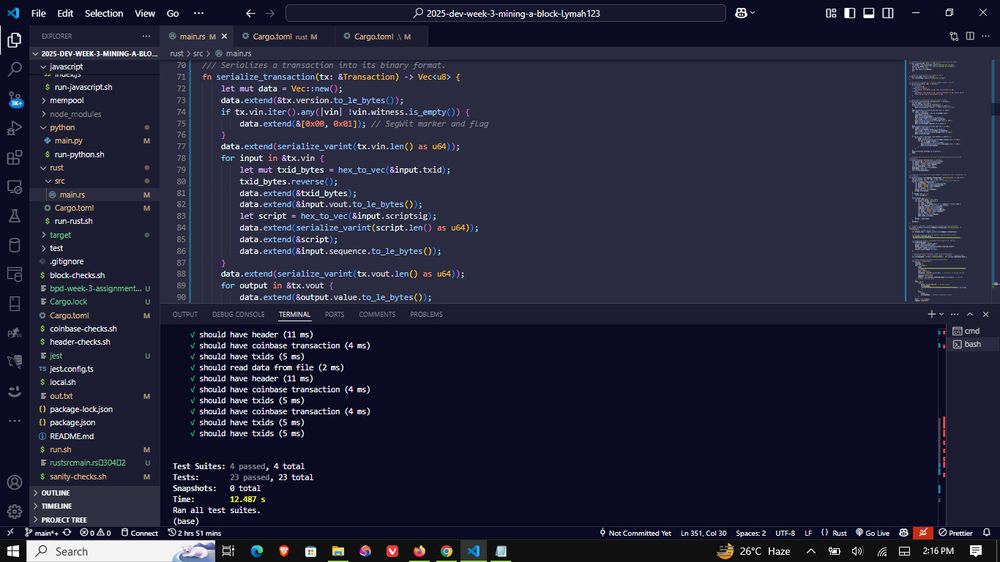Open the Go menu

(173, 13)
